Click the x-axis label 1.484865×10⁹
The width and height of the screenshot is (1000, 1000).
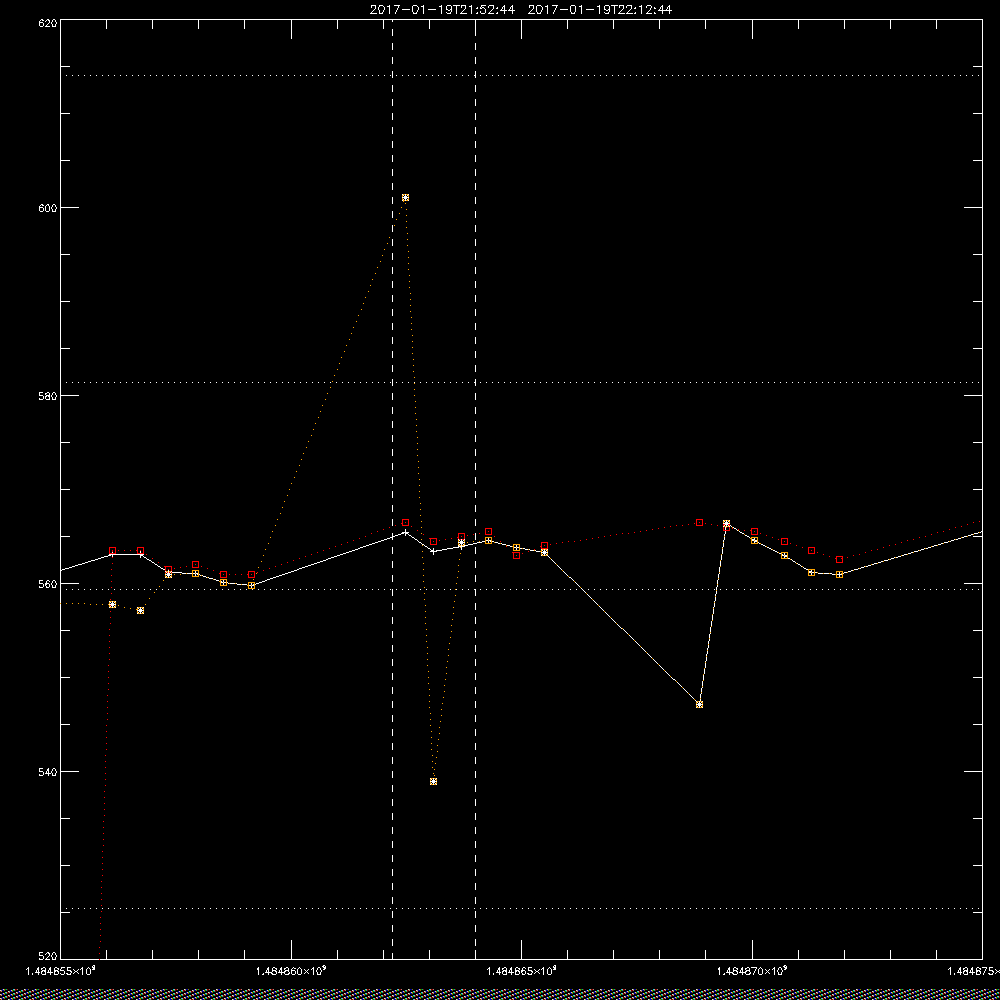522,971
